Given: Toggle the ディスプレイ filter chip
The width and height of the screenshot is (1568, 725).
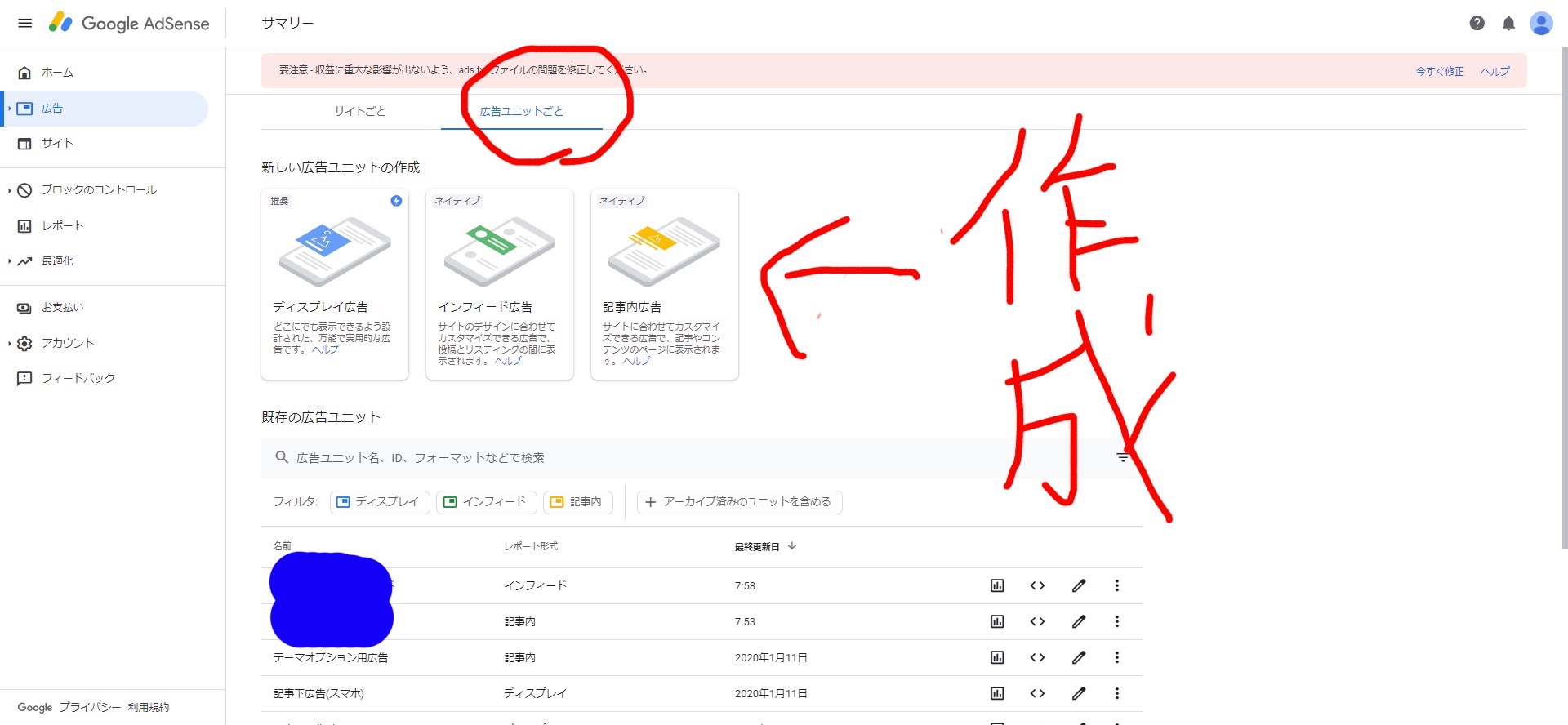Looking at the screenshot, I should pyautogui.click(x=379, y=501).
